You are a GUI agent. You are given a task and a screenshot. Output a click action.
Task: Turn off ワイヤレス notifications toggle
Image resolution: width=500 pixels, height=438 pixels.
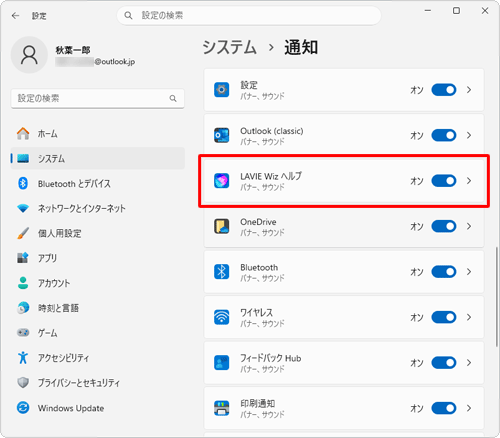pos(444,317)
